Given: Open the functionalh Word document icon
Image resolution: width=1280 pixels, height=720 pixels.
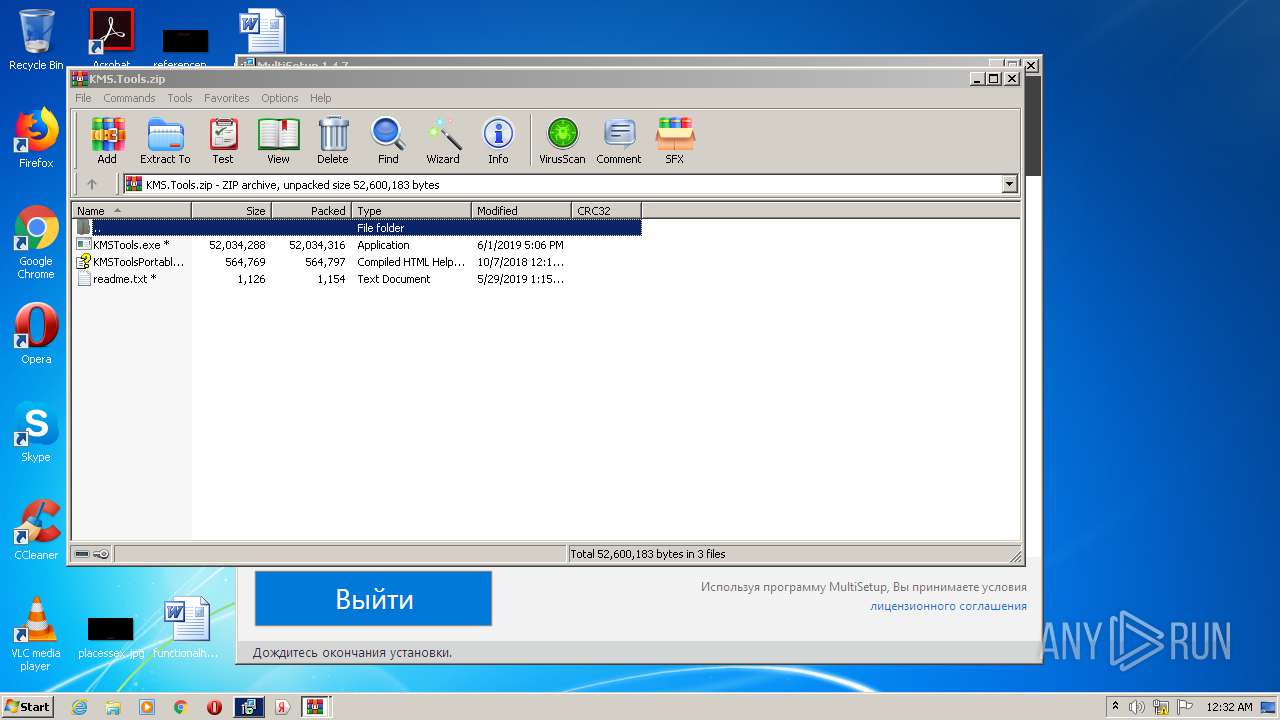Looking at the screenshot, I should pyautogui.click(x=186, y=627).
